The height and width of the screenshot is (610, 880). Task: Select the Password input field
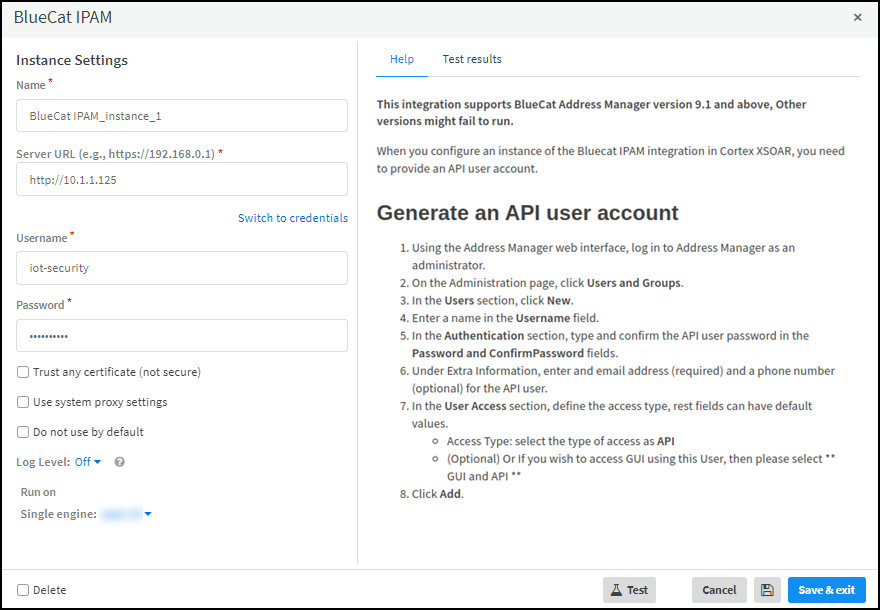tap(182, 336)
